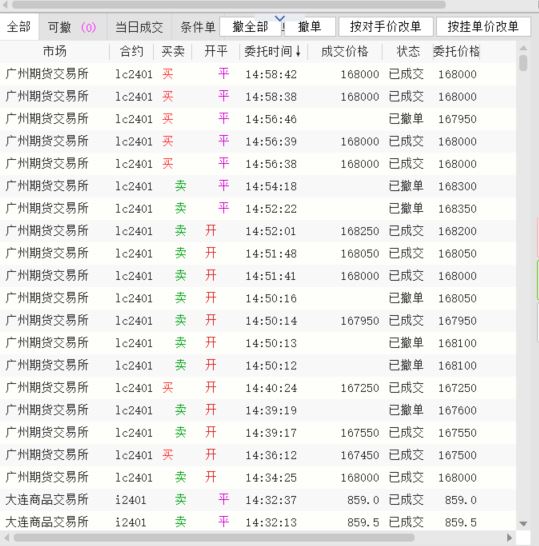Click bottom horizontal scrollbar left arrow

click(x=7, y=537)
